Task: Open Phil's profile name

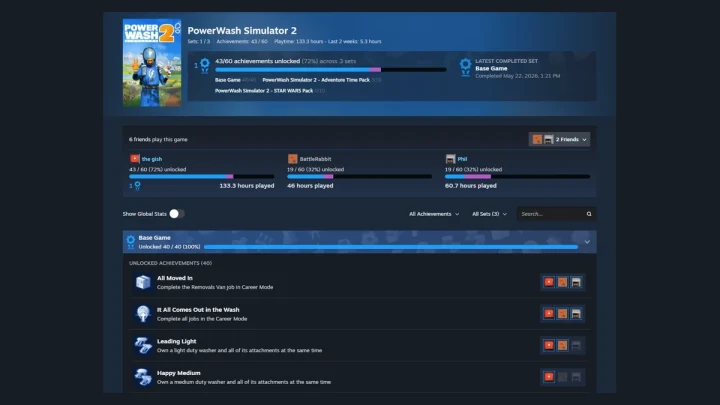Action: coord(462,159)
